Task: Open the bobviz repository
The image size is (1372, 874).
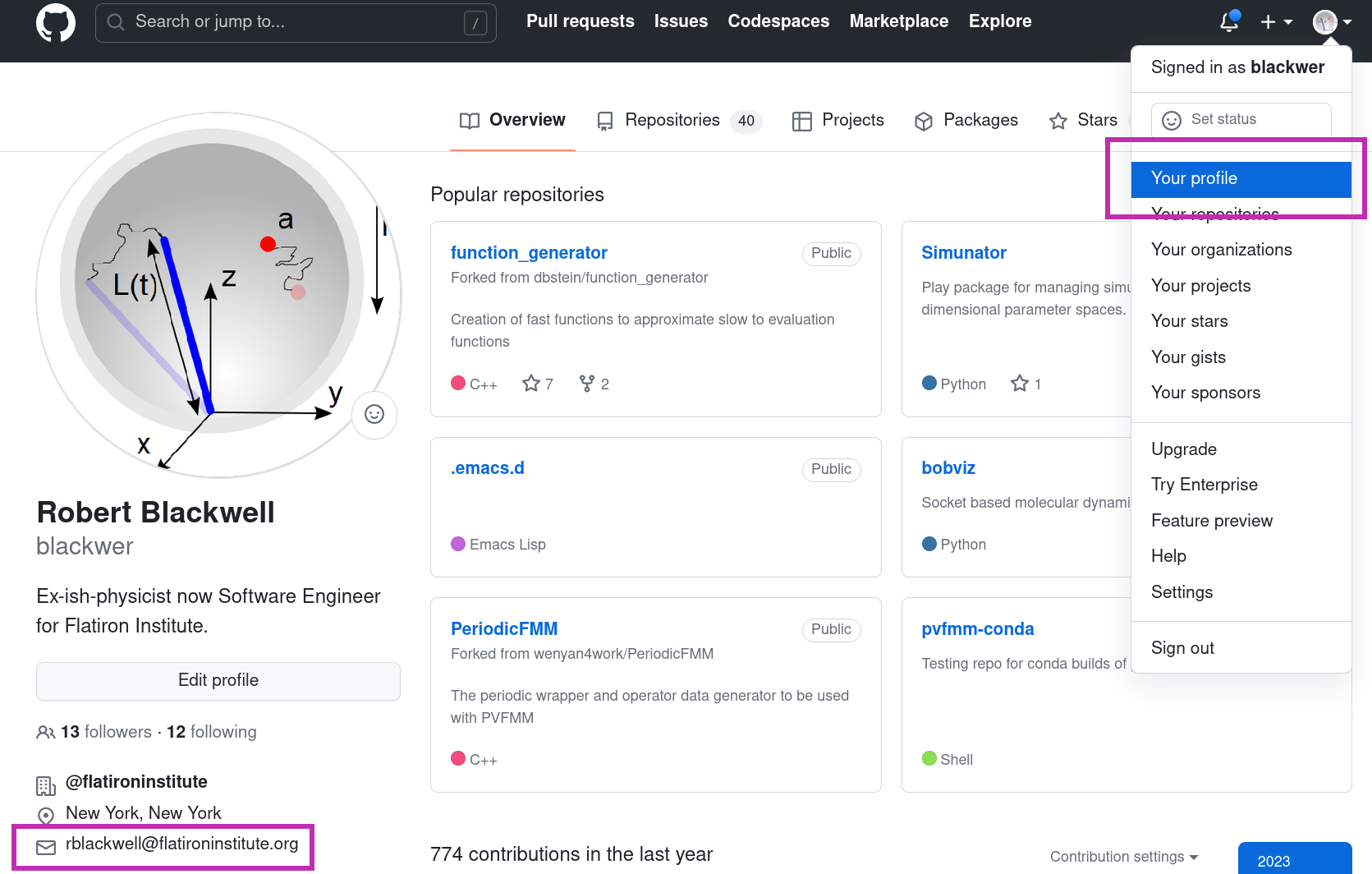Action: 948,468
